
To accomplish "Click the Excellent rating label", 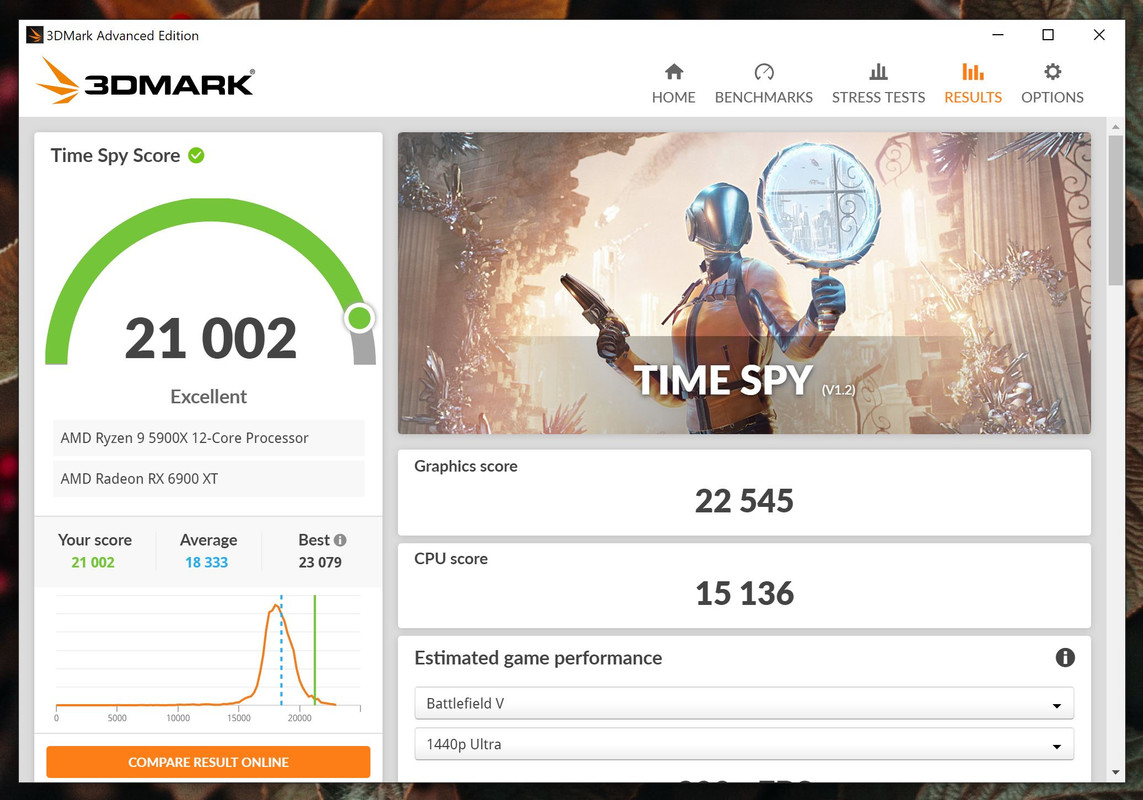I will pyautogui.click(x=208, y=397).
